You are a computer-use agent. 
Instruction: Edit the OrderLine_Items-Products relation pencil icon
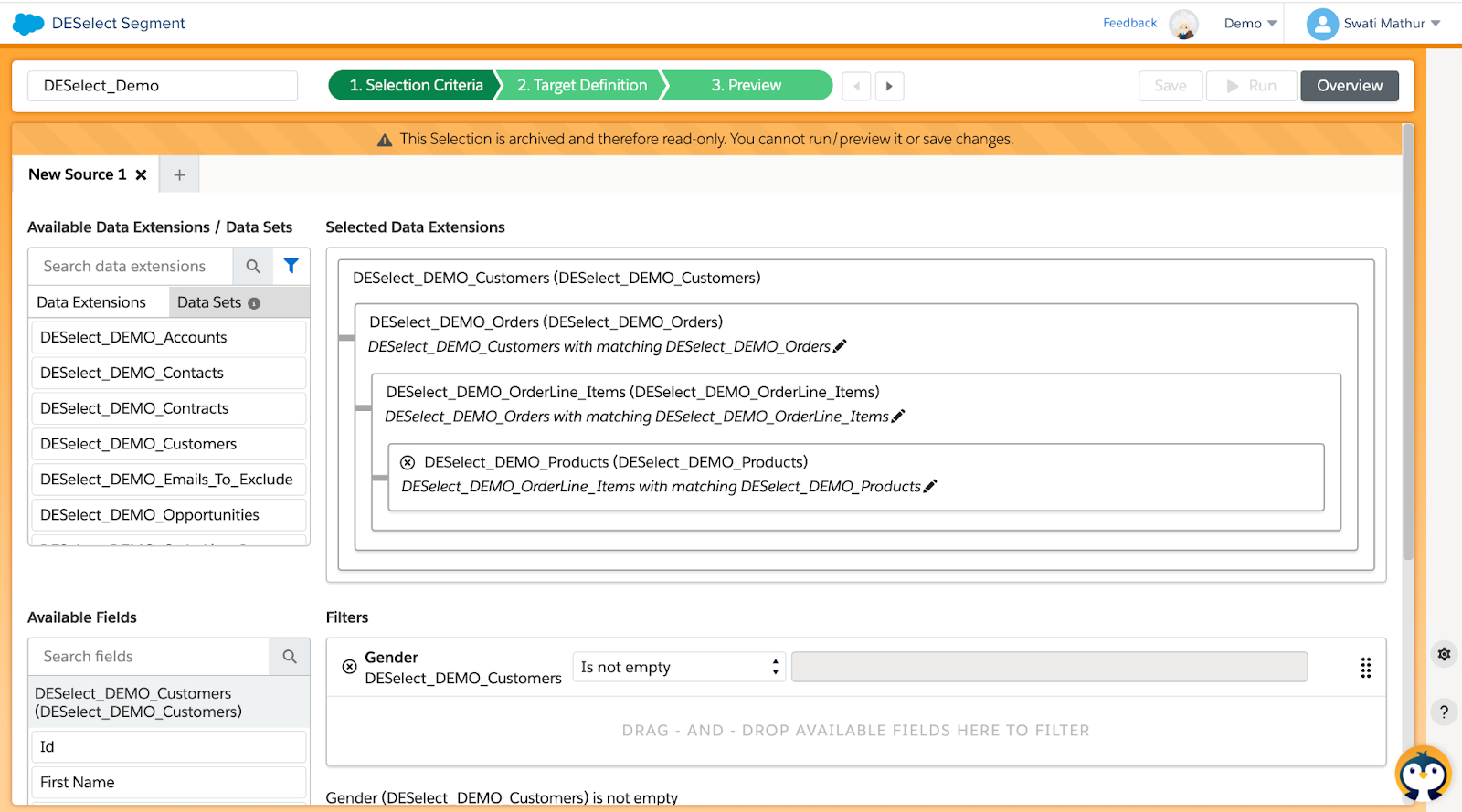(930, 487)
